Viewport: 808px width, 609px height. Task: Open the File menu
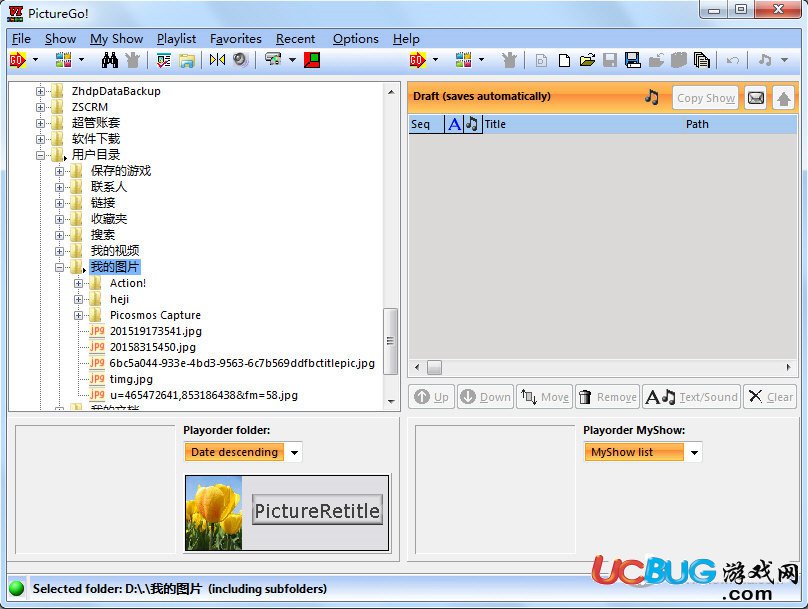pos(21,39)
